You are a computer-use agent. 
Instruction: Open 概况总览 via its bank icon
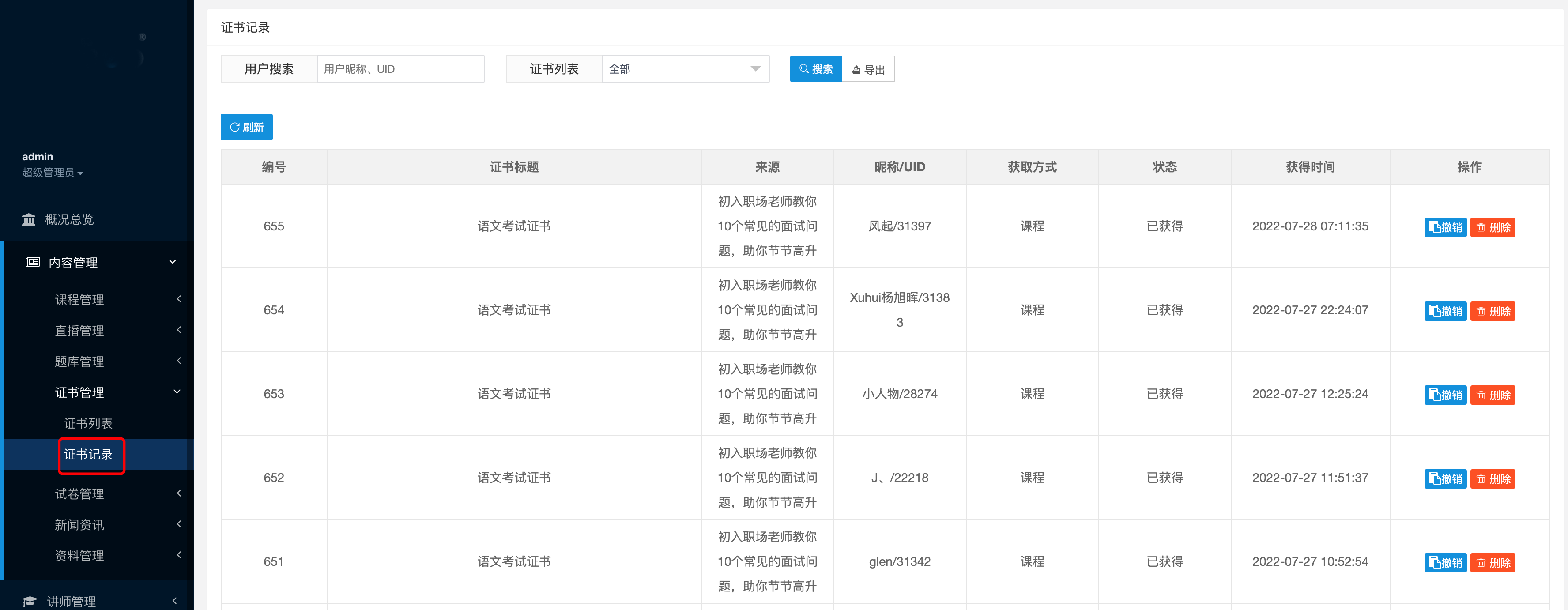(x=29, y=220)
